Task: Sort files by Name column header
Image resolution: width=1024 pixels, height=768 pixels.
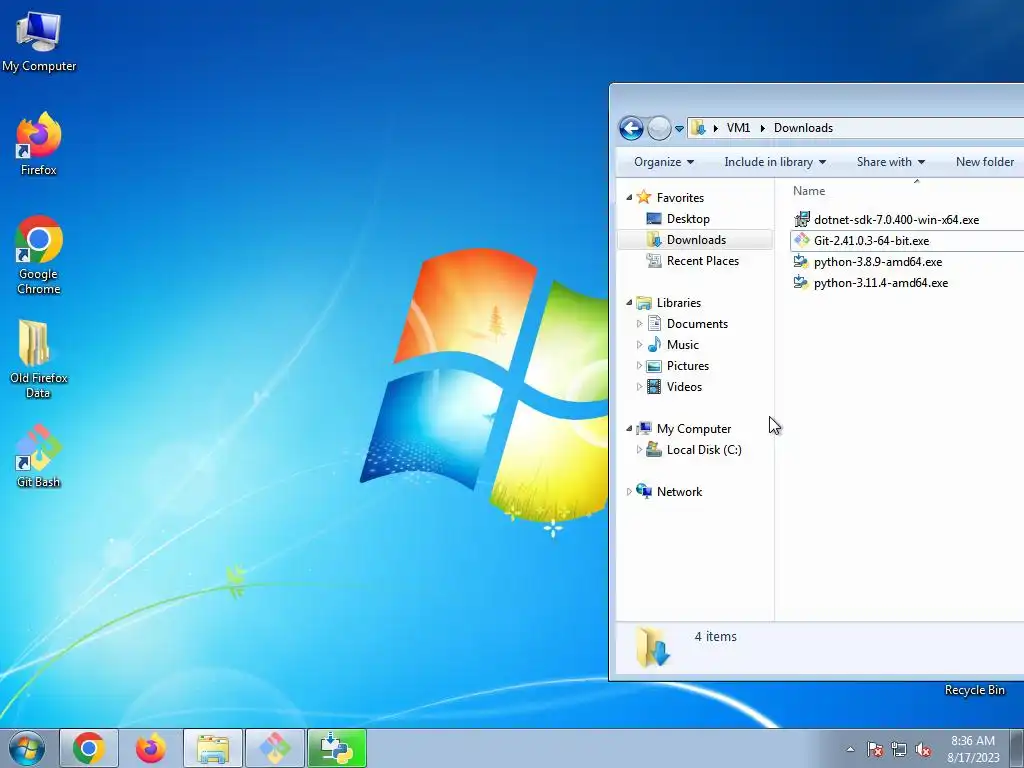Action: [x=808, y=191]
